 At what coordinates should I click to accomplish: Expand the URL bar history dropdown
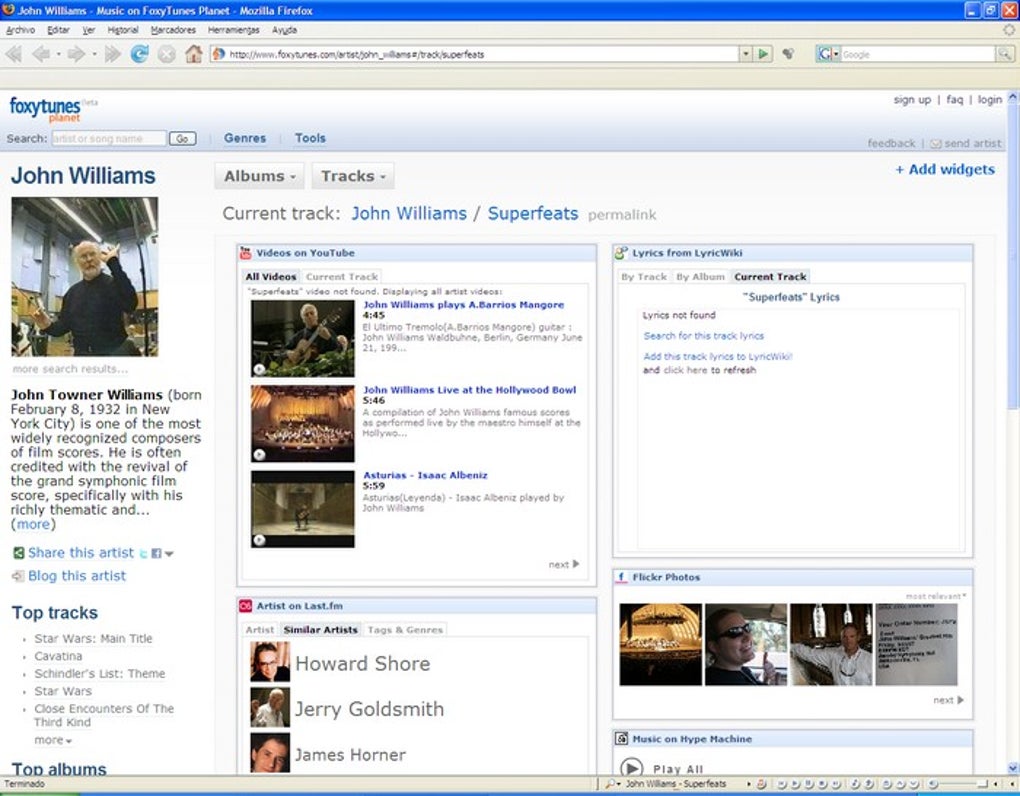click(747, 54)
